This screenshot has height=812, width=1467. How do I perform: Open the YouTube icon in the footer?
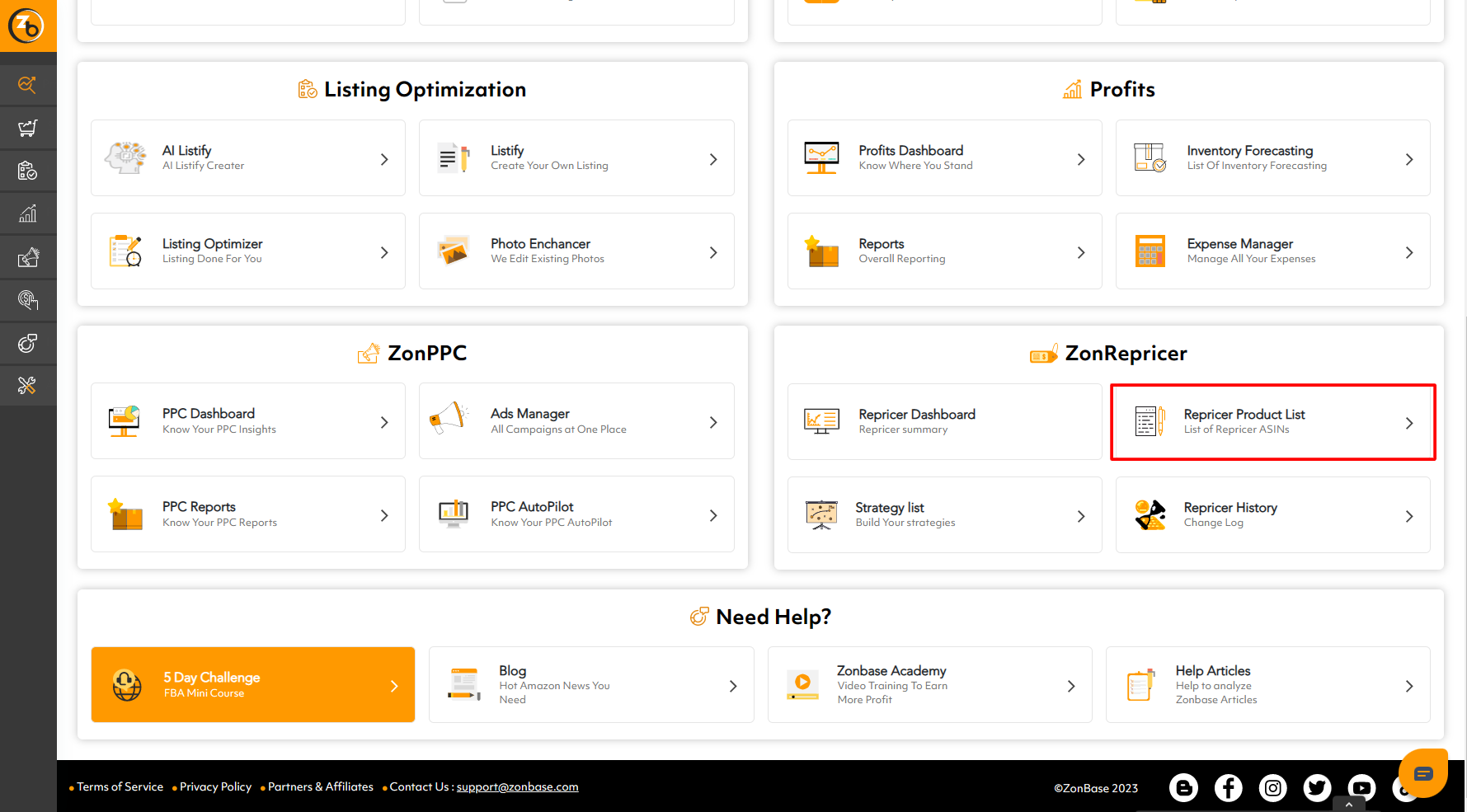click(x=1361, y=788)
